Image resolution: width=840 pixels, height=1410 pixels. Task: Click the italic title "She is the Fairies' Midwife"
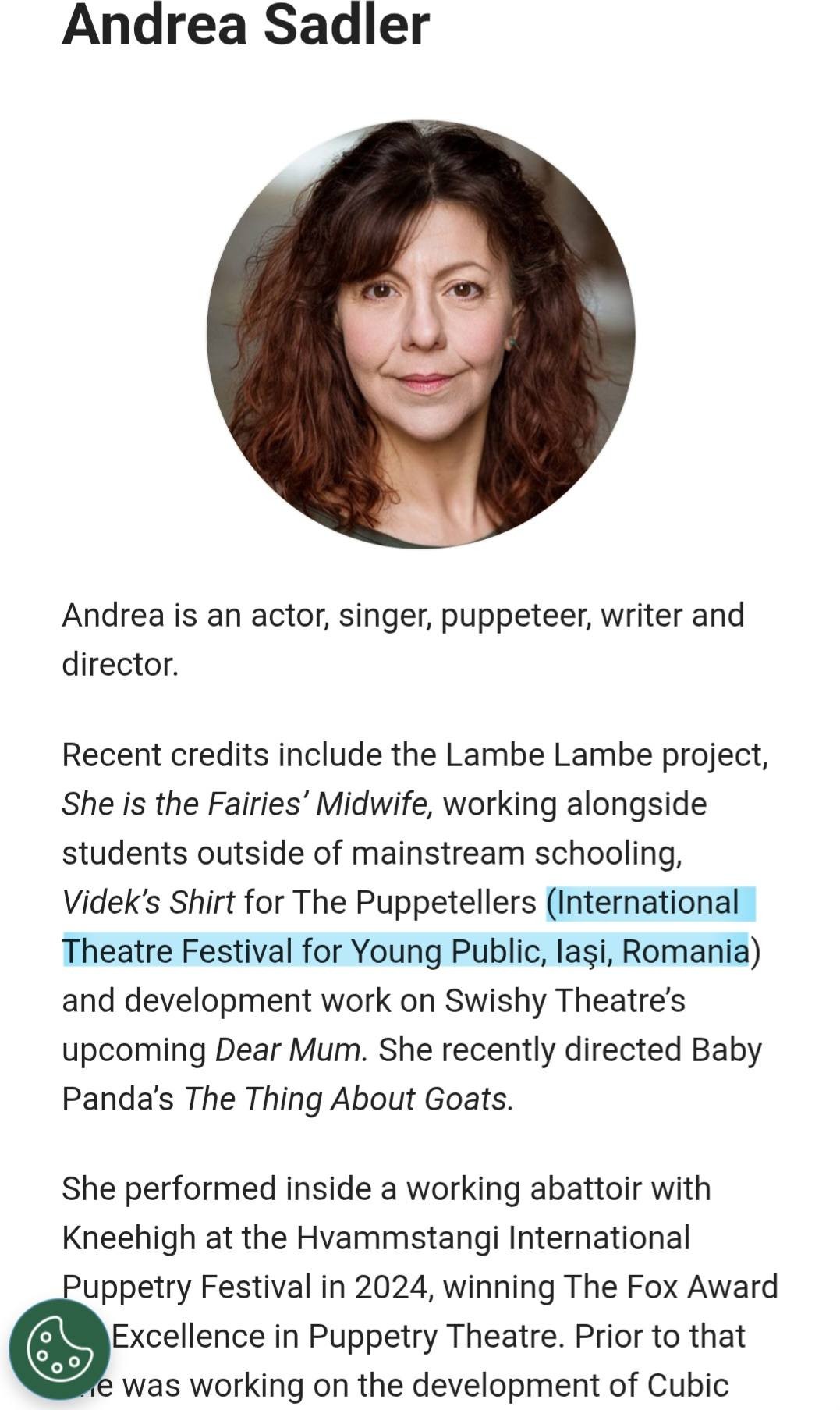tap(246, 804)
